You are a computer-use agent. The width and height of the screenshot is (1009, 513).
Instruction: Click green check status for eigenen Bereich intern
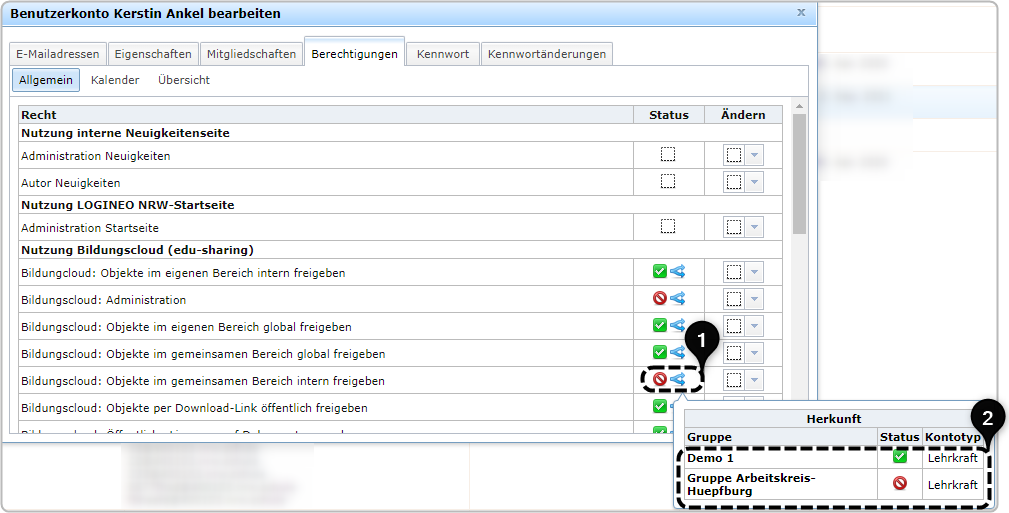point(659,272)
